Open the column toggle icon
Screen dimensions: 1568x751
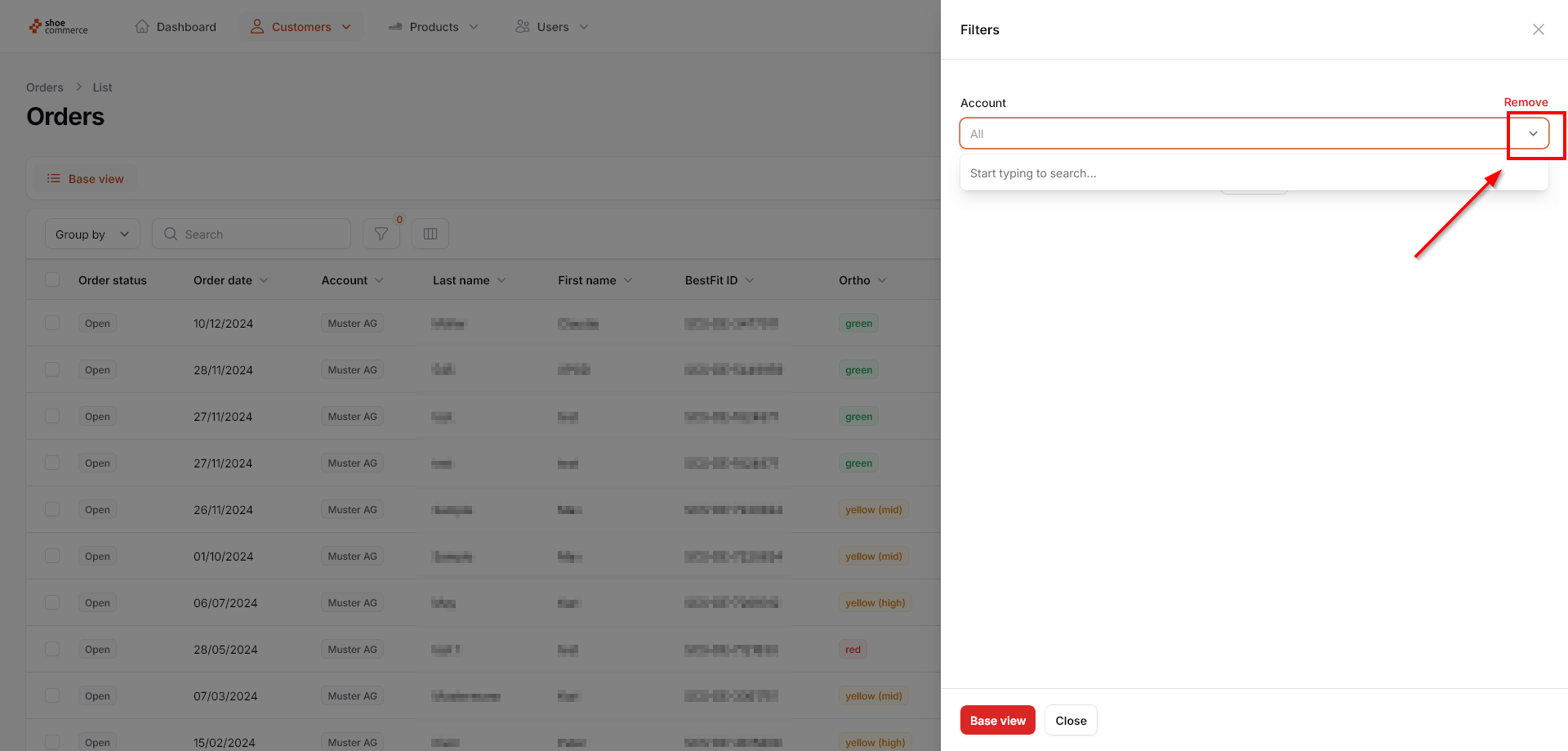click(430, 234)
